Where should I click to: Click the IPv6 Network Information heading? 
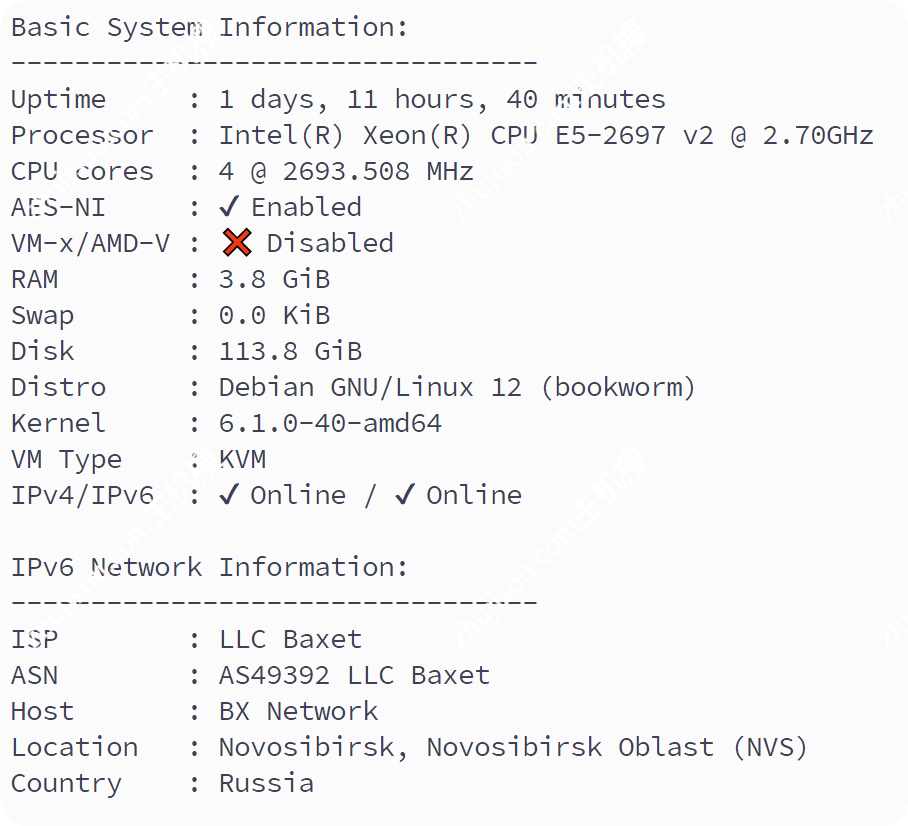(x=210, y=567)
